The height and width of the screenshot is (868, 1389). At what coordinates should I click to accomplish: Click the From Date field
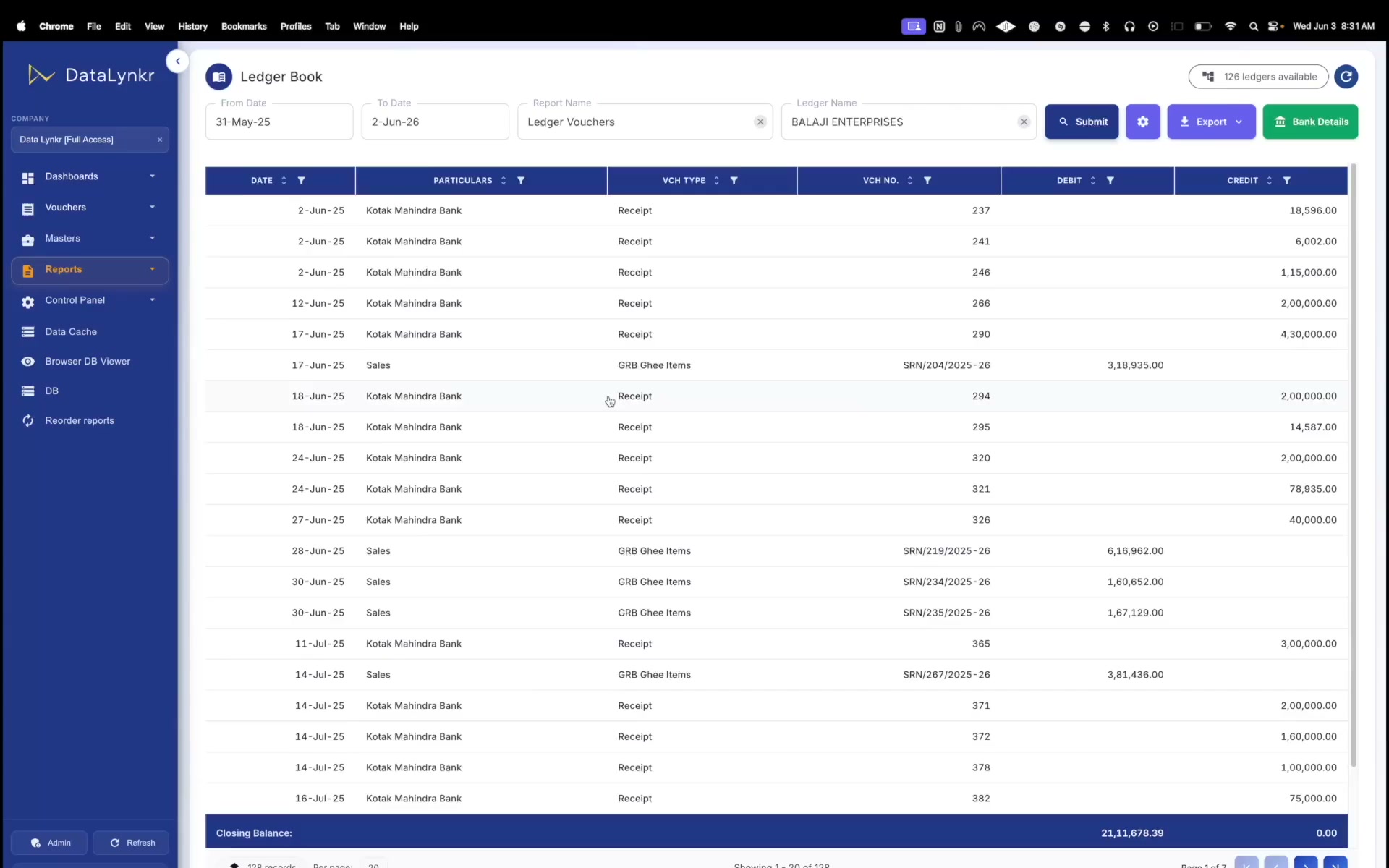point(279,122)
